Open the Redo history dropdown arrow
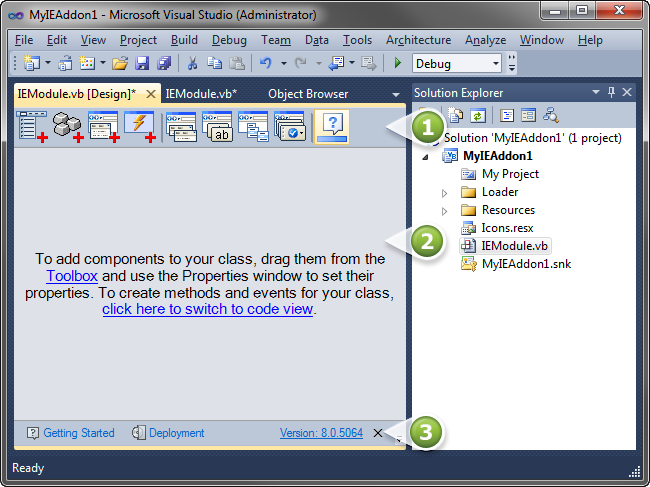This screenshot has height=487, width=650. click(319, 63)
